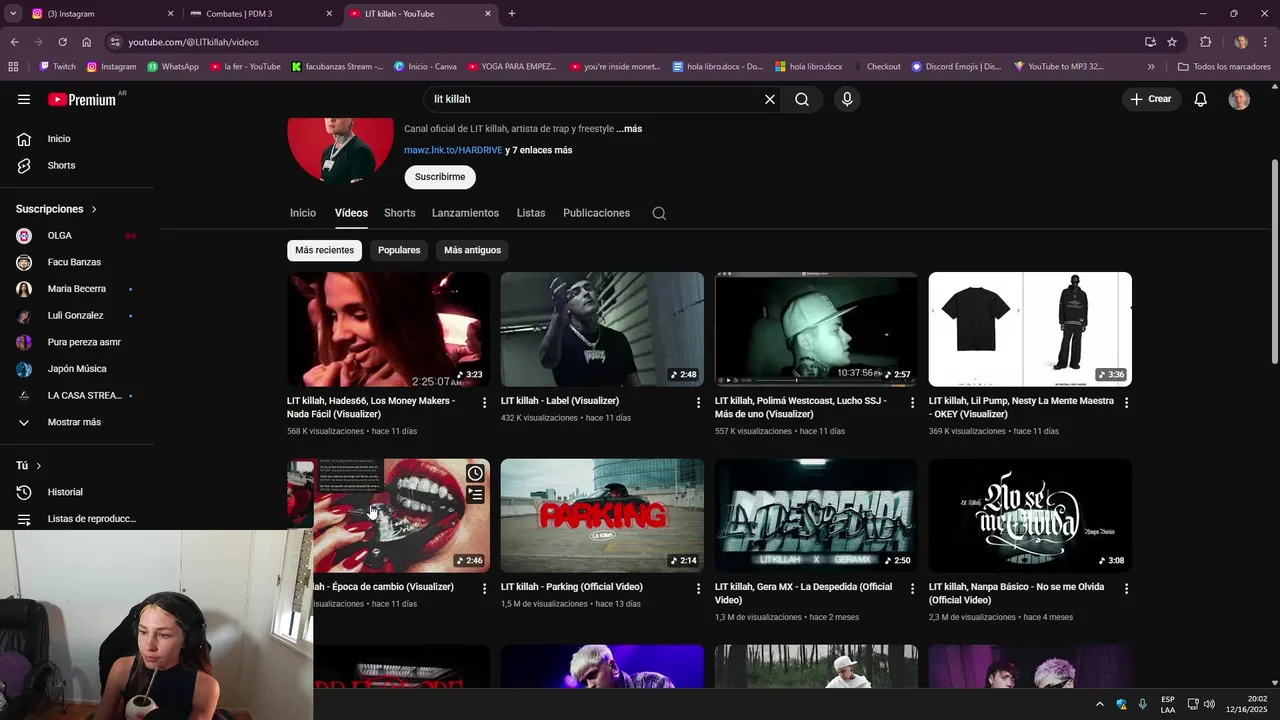The height and width of the screenshot is (720, 1280).
Task: Open options menu for La Despedida video
Action: (912, 588)
